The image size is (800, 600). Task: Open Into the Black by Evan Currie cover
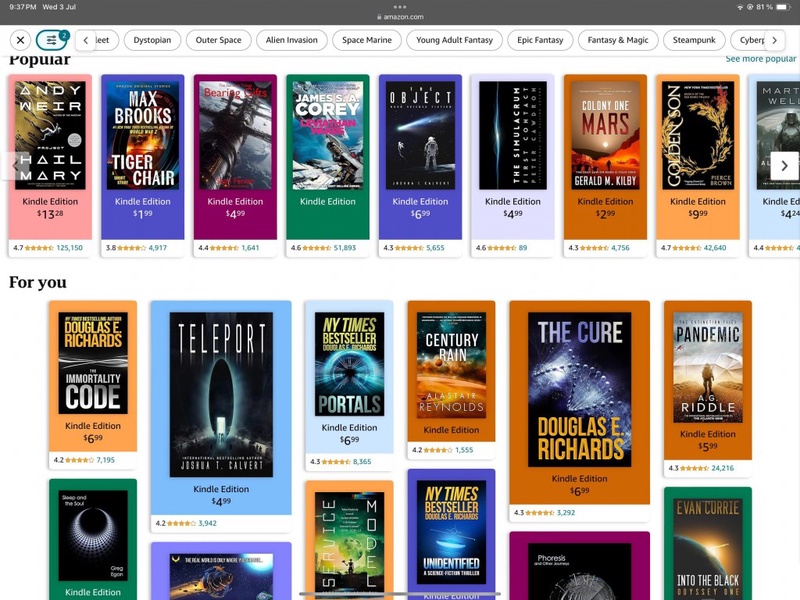point(708,549)
